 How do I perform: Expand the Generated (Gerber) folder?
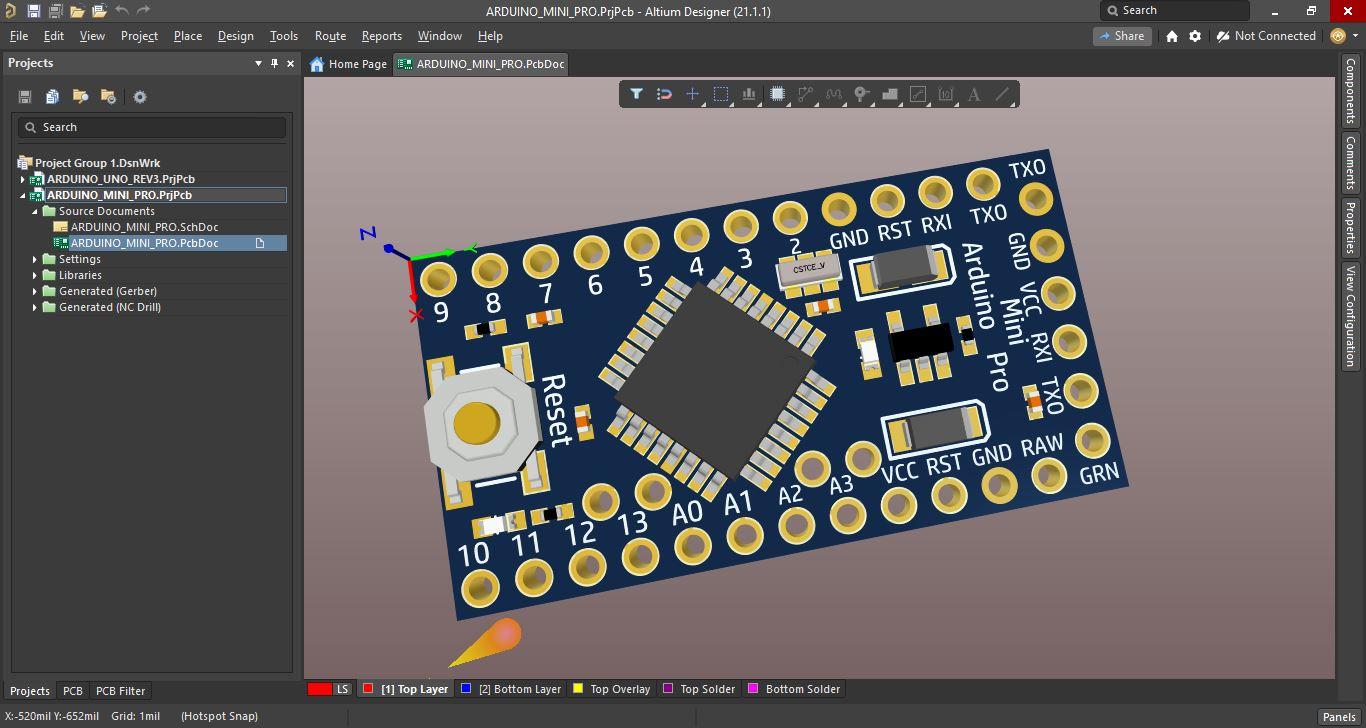click(x=35, y=291)
